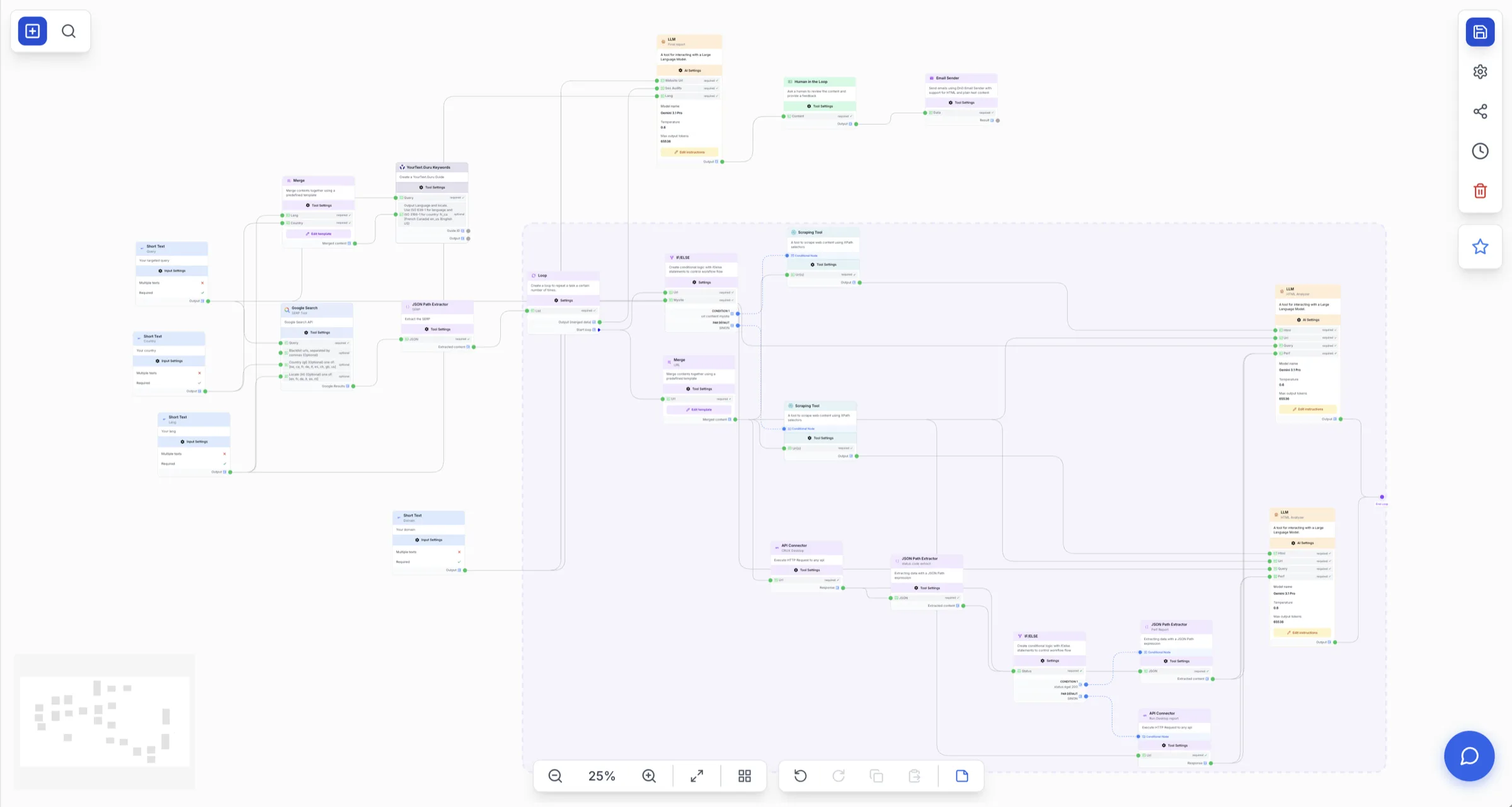1512x807 pixels.
Task: Save the workflow with the floppy icon
Action: [x=1480, y=32]
